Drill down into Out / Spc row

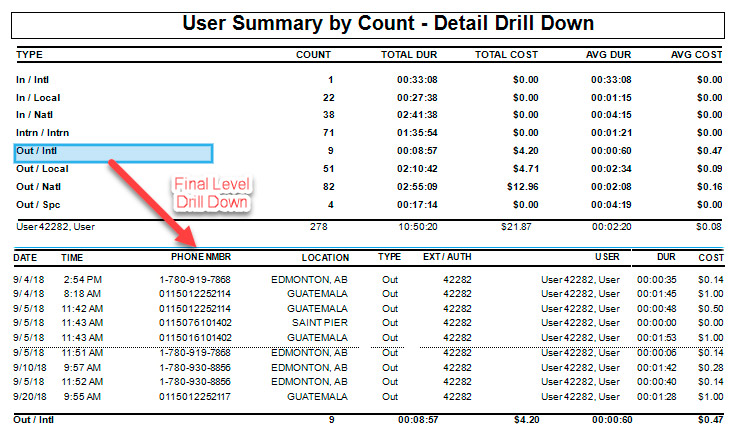pyautogui.click(x=35, y=205)
